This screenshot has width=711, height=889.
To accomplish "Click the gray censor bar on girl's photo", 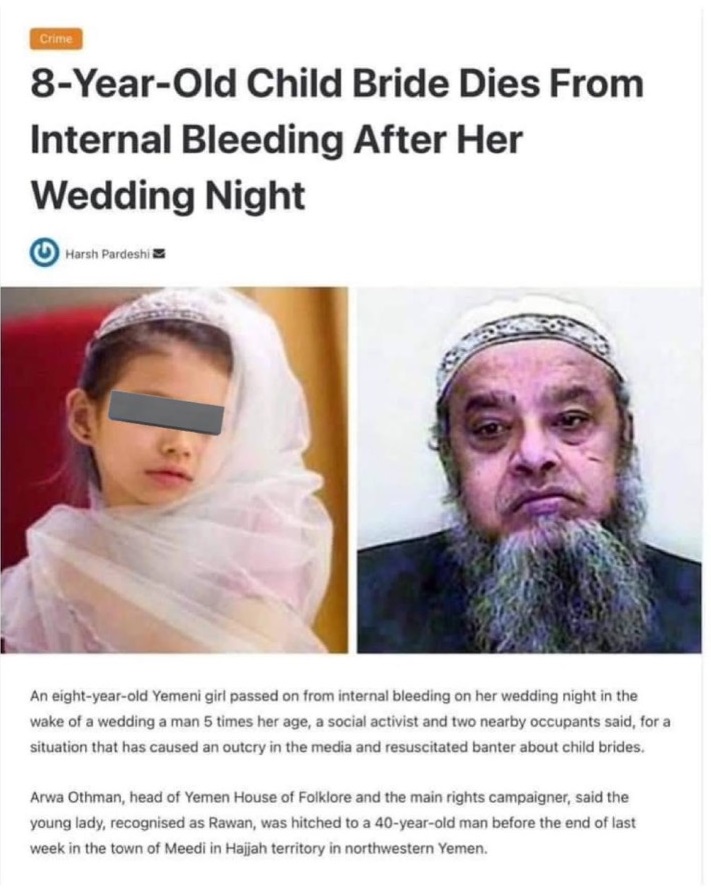I will point(166,413).
